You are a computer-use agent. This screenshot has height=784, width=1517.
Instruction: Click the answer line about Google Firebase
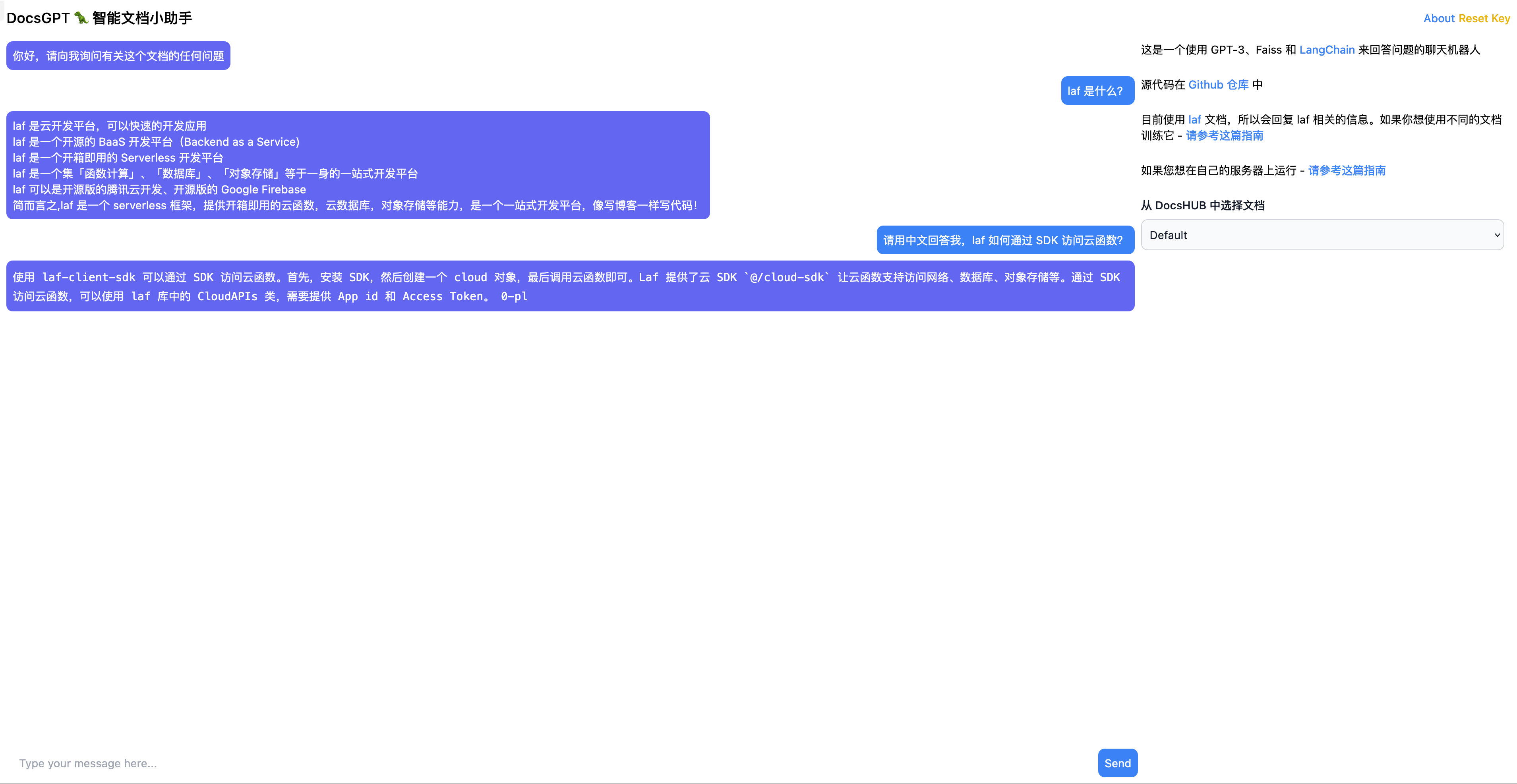point(160,189)
